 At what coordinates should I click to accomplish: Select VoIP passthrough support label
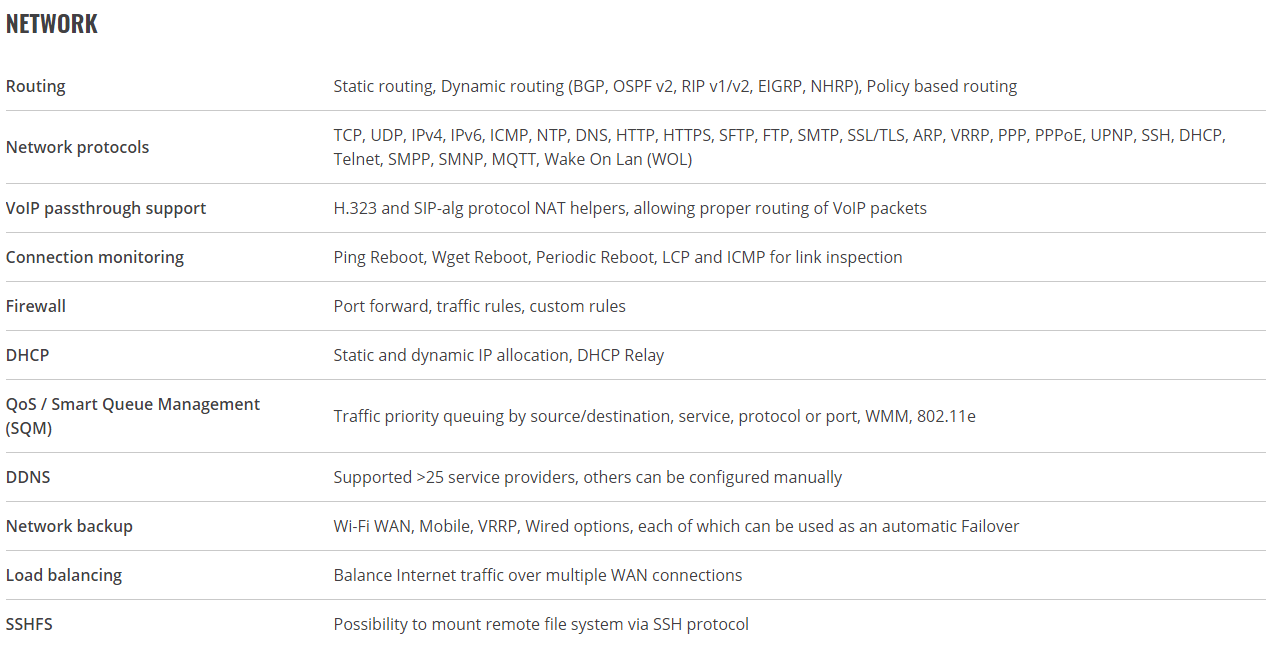point(106,208)
